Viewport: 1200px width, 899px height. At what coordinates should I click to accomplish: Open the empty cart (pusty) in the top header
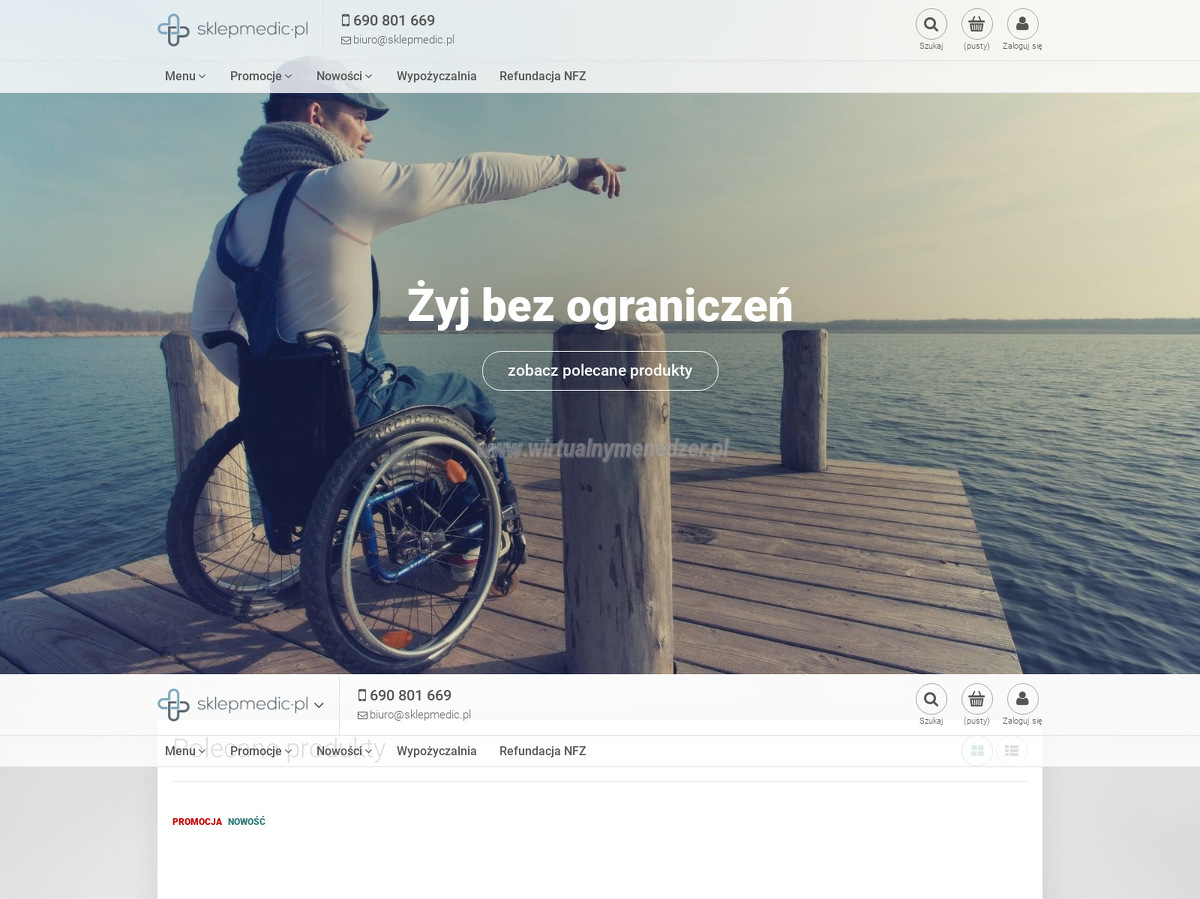click(x=977, y=24)
